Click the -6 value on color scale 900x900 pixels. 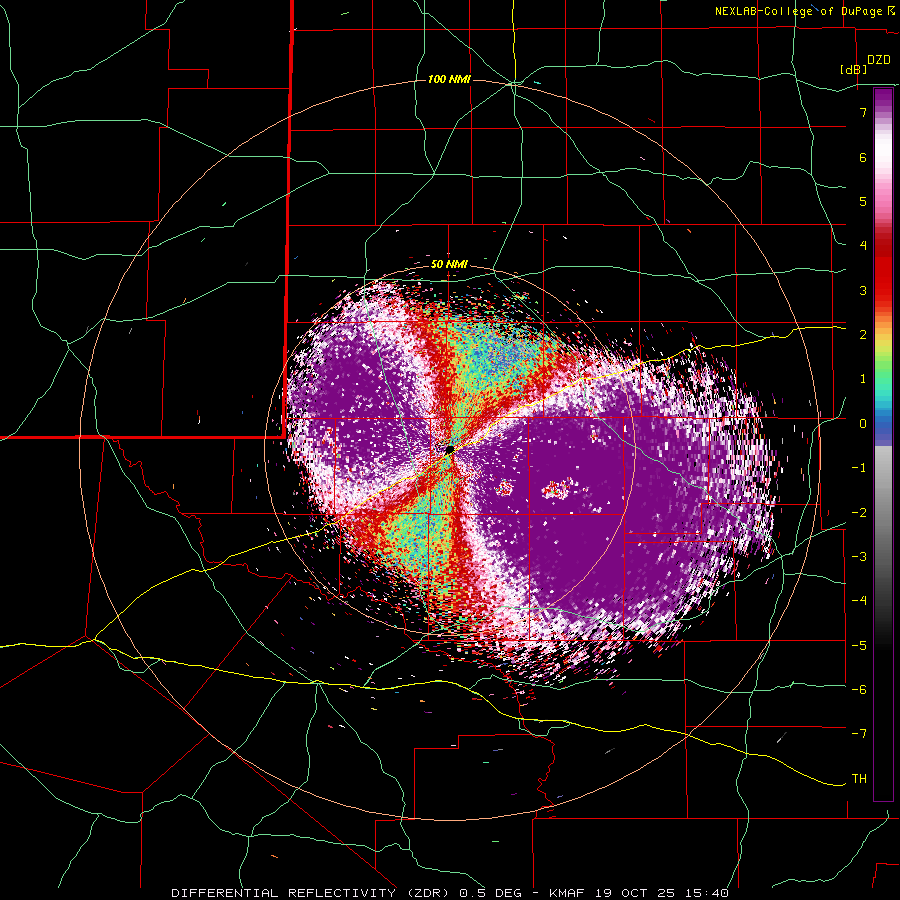859,690
